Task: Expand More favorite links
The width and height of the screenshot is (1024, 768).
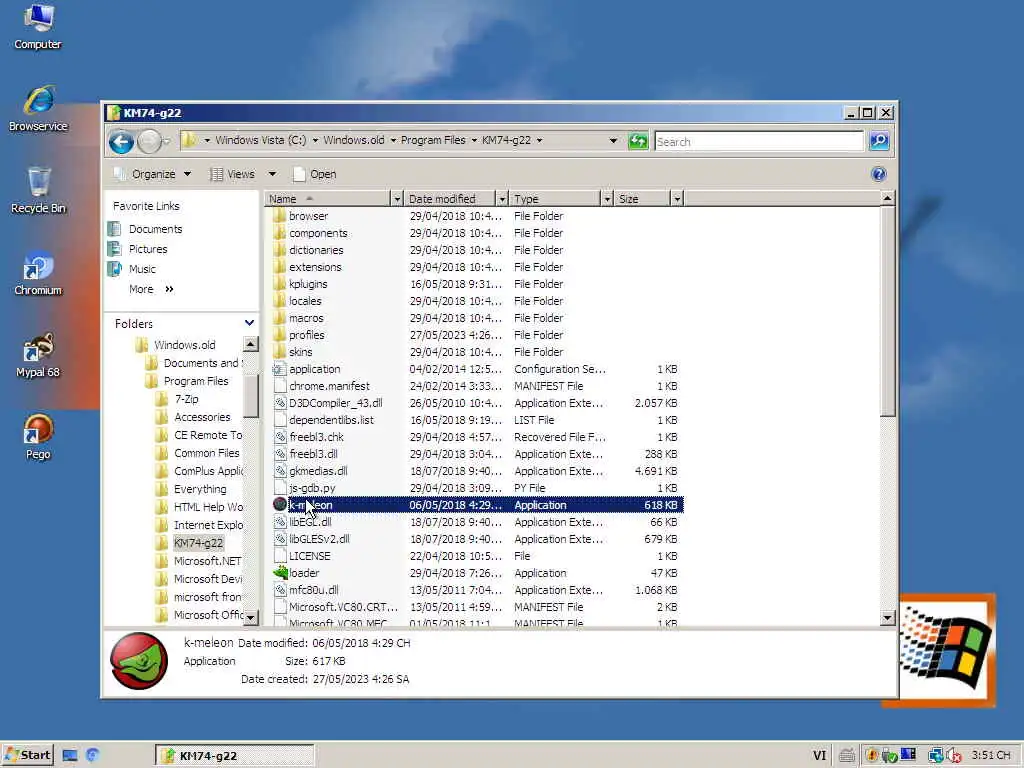Action: (x=152, y=289)
